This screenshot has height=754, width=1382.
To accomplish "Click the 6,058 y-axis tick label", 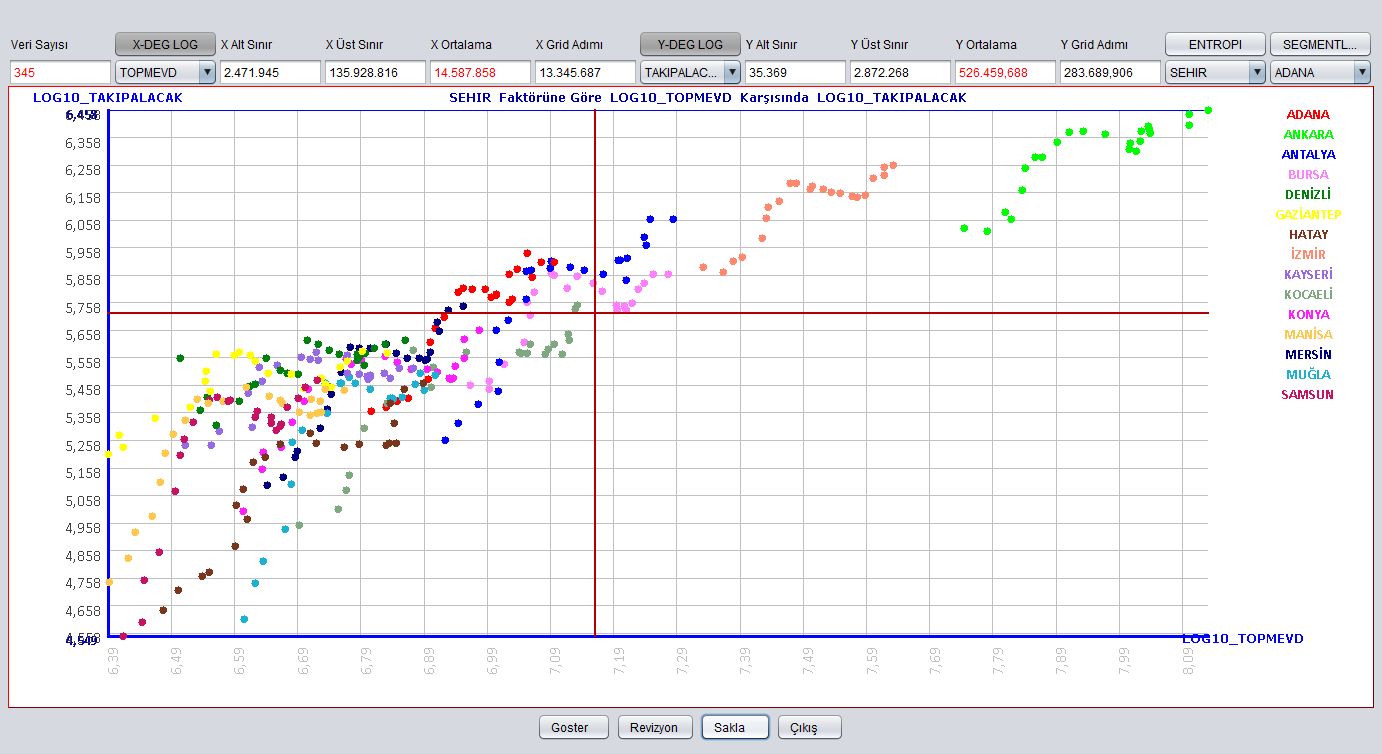I will (82, 225).
